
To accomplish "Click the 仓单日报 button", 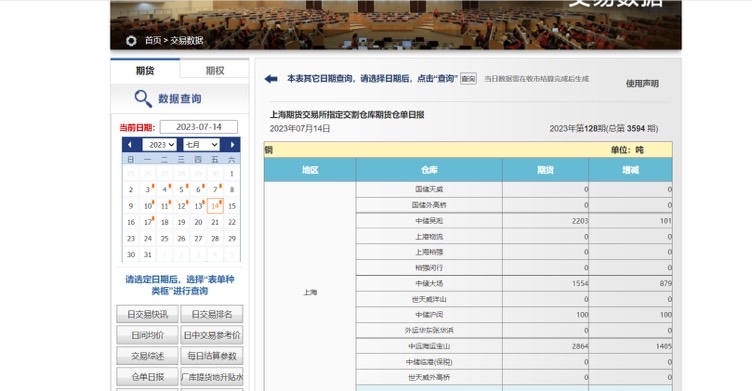I will (x=147, y=377).
